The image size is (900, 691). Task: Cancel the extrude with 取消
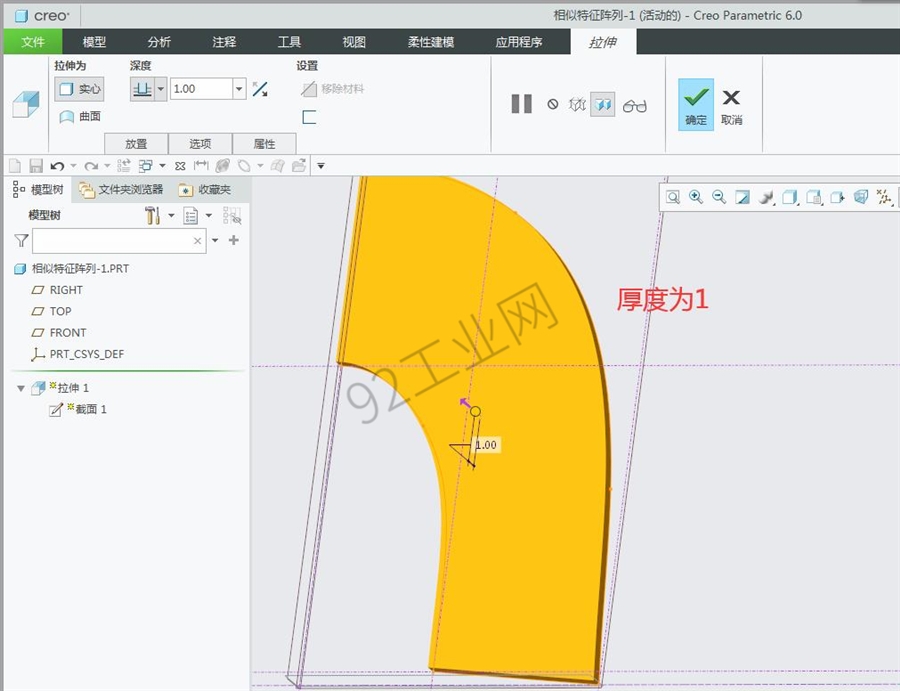click(x=731, y=107)
